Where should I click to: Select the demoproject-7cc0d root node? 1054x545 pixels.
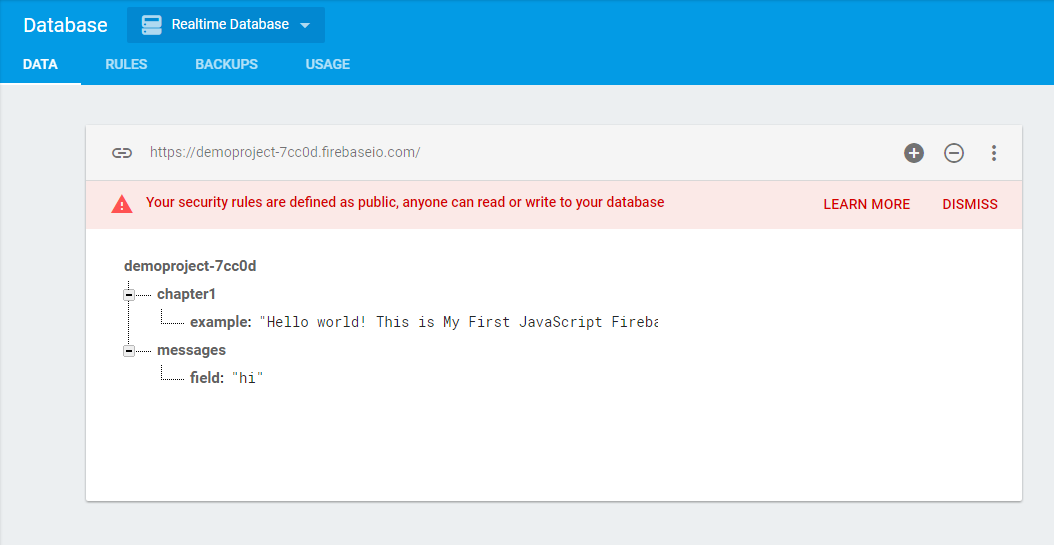pos(190,266)
